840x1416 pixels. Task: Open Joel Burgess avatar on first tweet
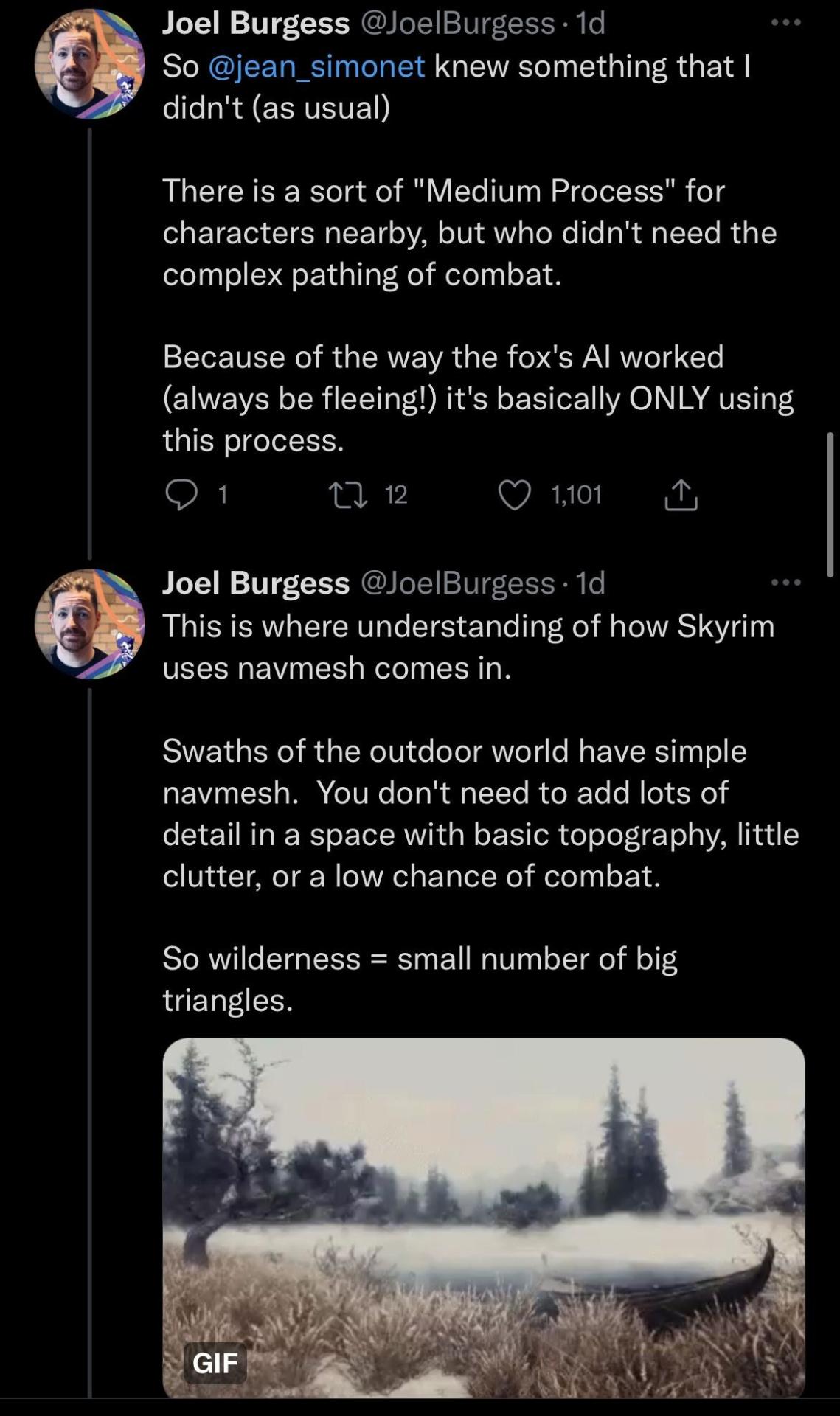click(x=89, y=64)
